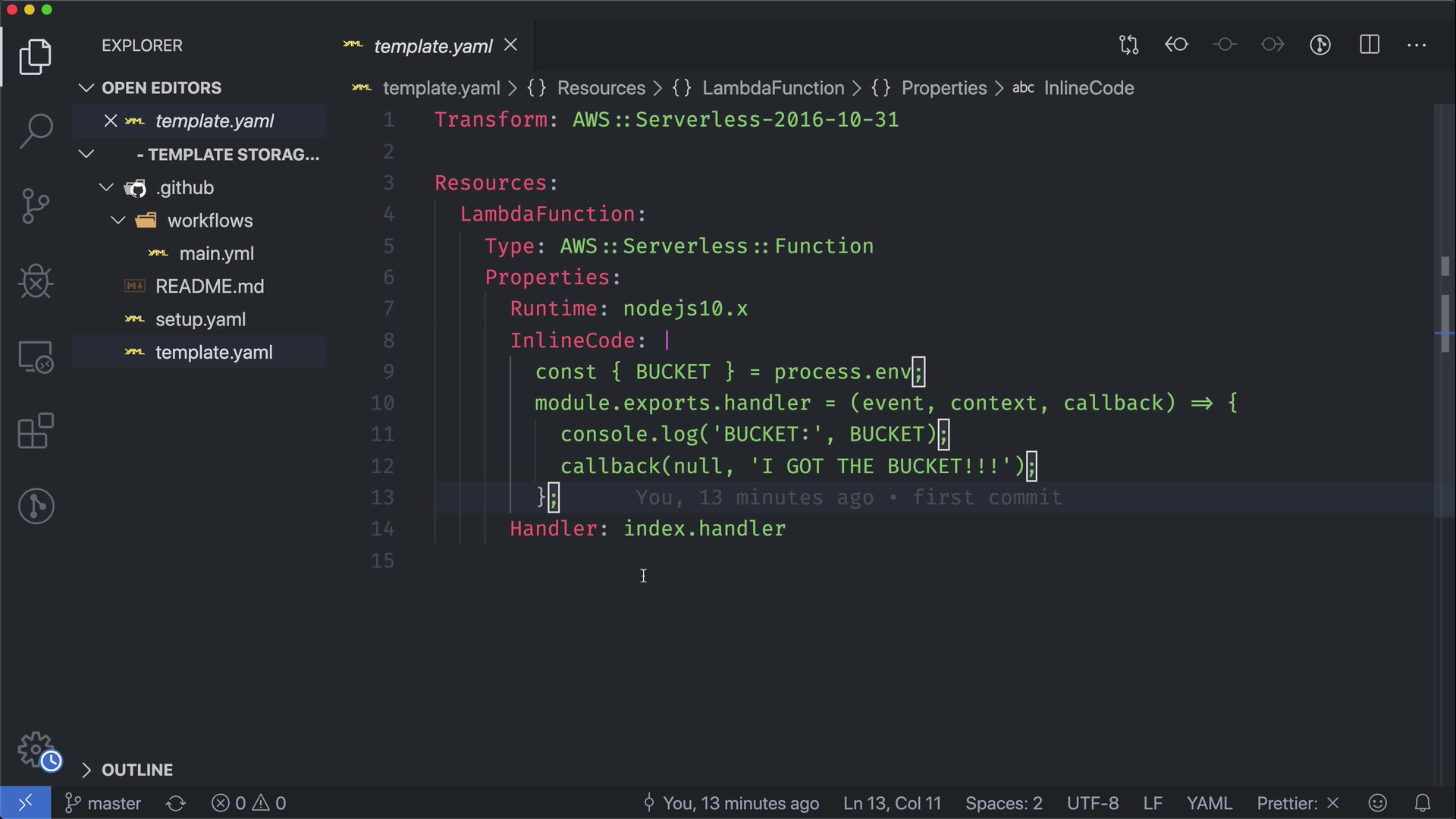Toggle file blame via GitLens toolbar icon
1456x819 pixels.
coord(1320,45)
